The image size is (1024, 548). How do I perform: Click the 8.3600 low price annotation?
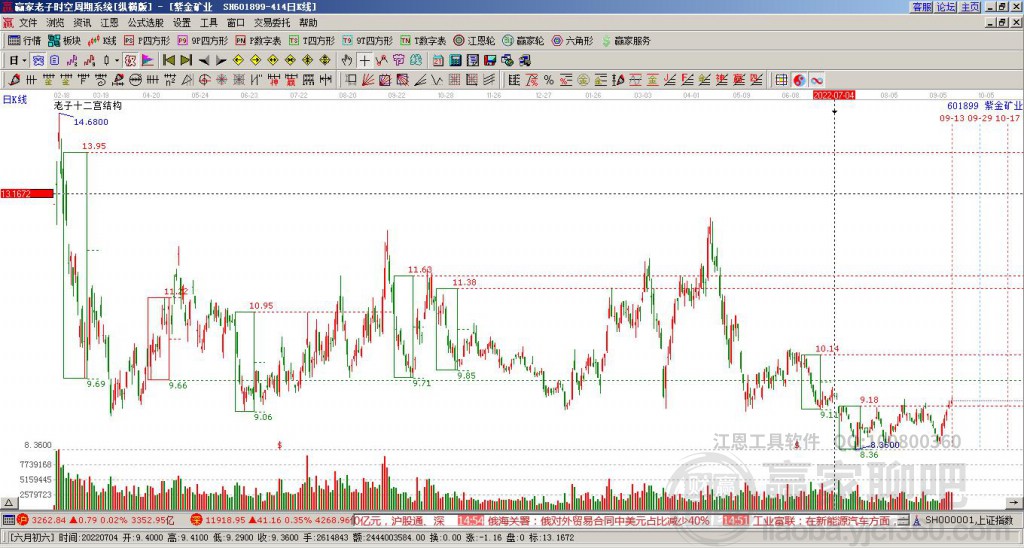click(885, 445)
